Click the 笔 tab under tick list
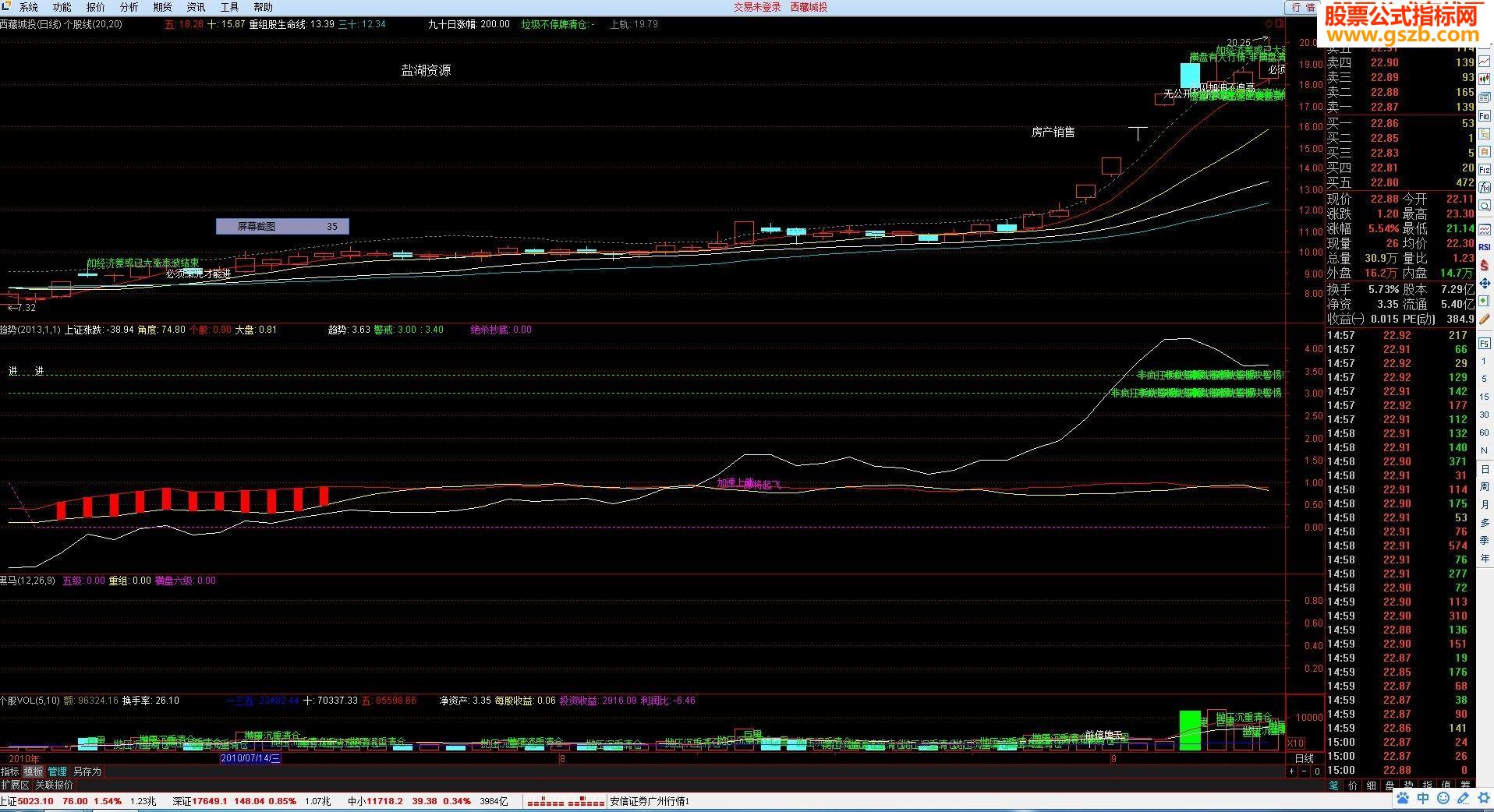 point(1333,786)
